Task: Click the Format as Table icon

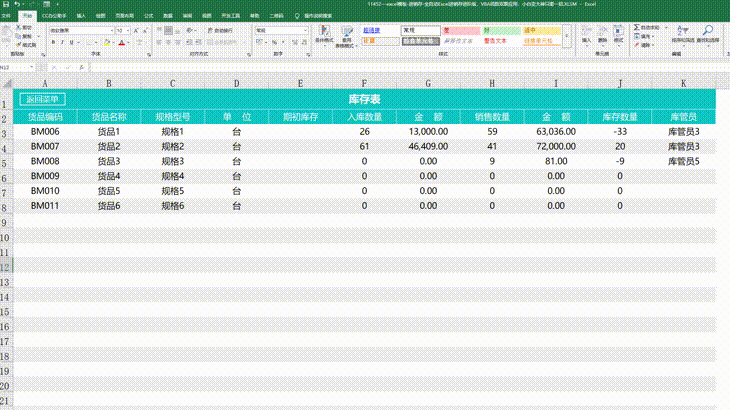Action: [x=347, y=32]
